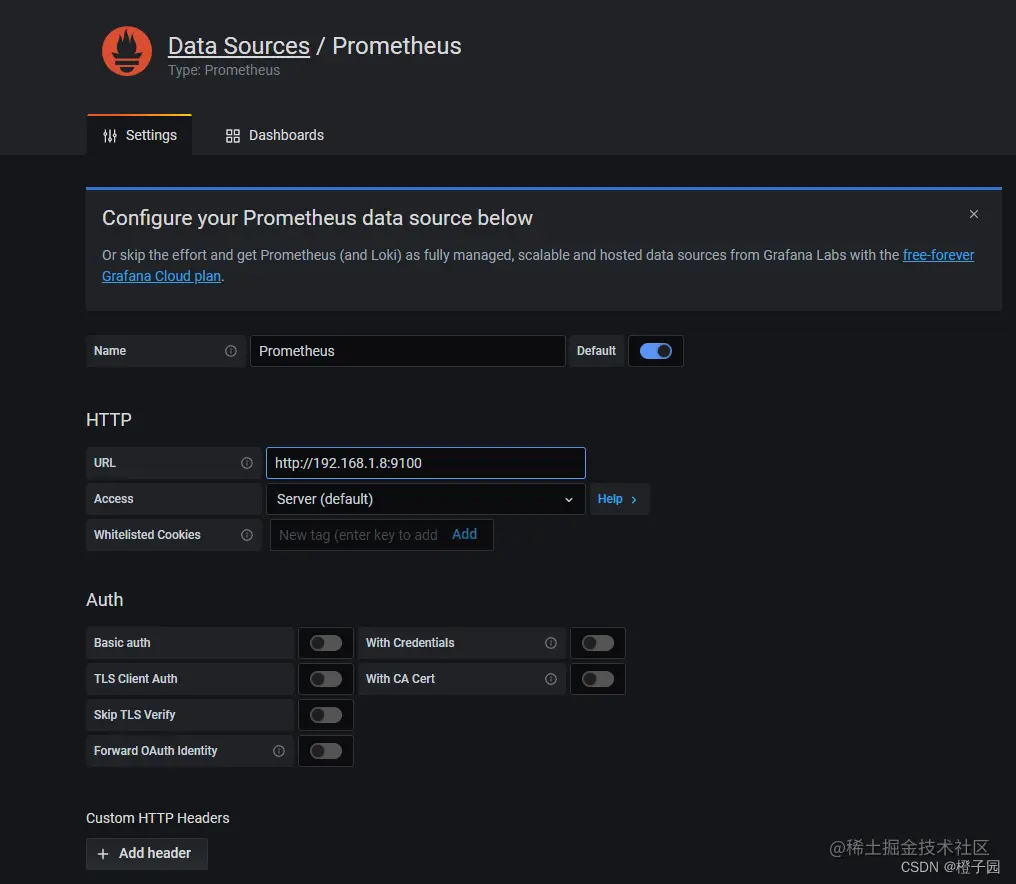Click the URL input field
This screenshot has height=884, width=1016.
coord(426,463)
